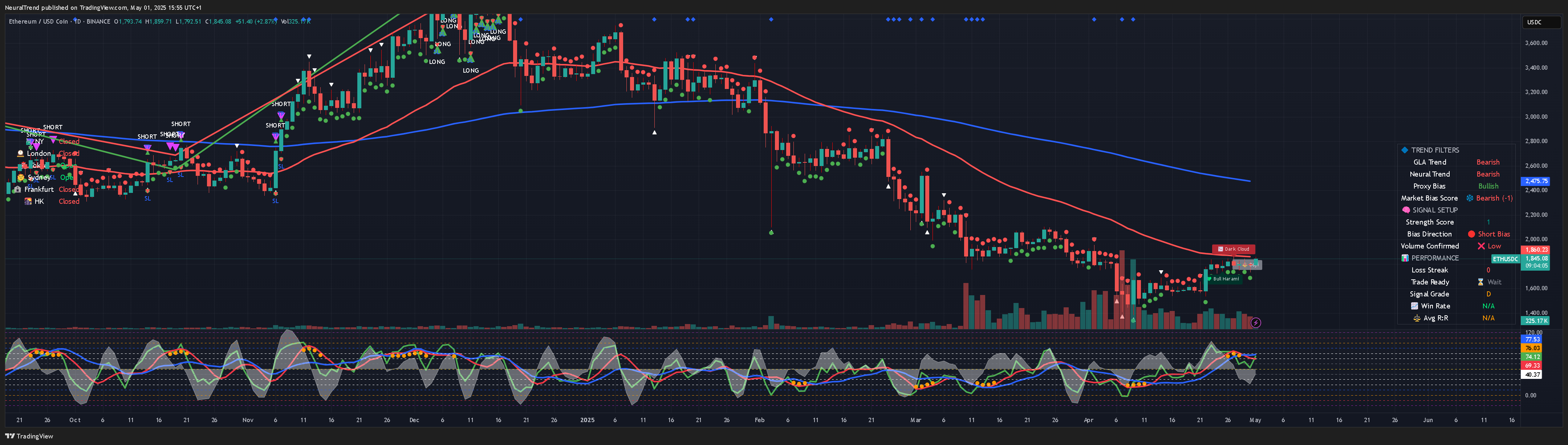Image resolution: width=1568 pixels, height=445 pixels.
Task: Click the red circle beside Short Bias
Action: point(1471,234)
